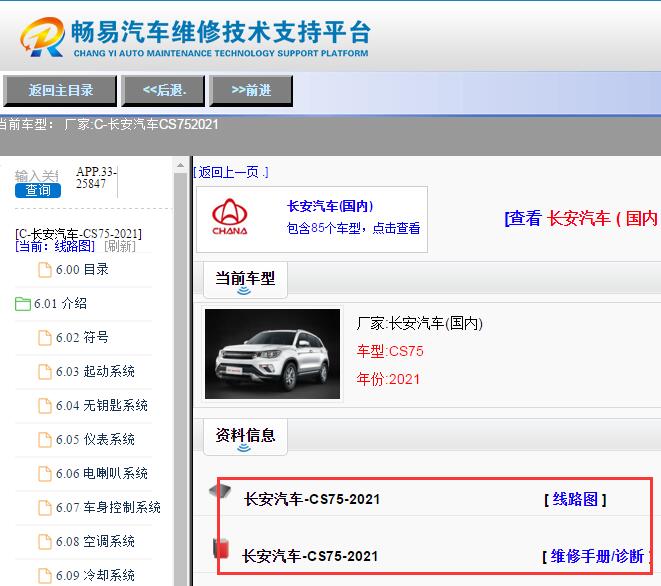Select the 当前车型 tab

click(x=245, y=279)
